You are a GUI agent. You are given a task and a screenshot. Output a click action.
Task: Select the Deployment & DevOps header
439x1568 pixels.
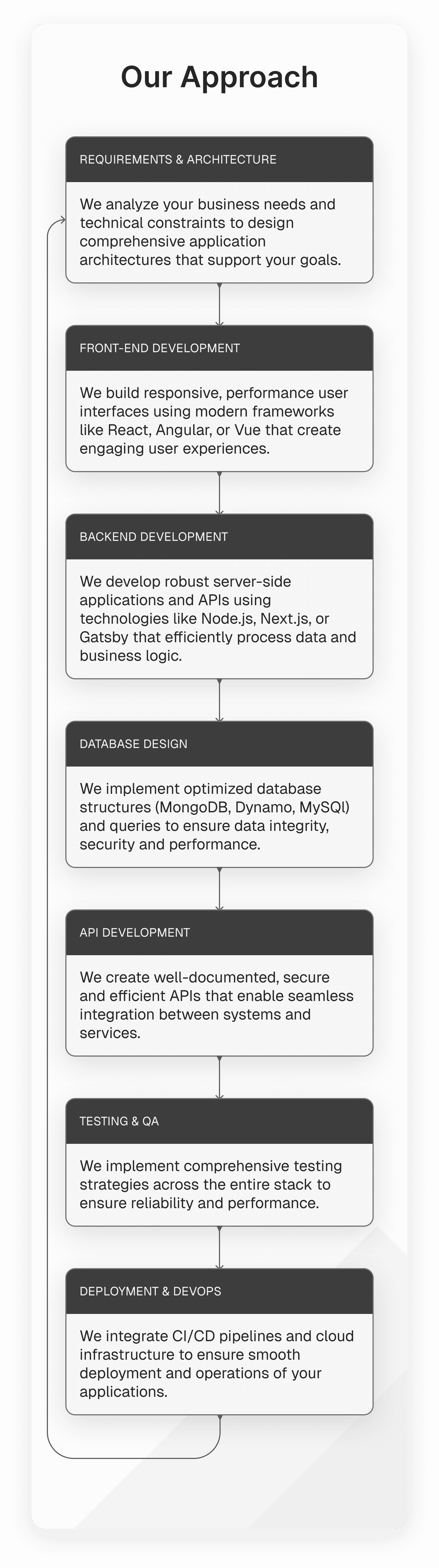pos(219,1291)
